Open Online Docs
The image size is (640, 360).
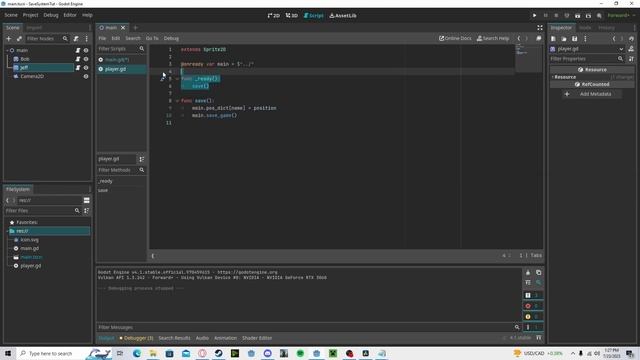point(455,38)
